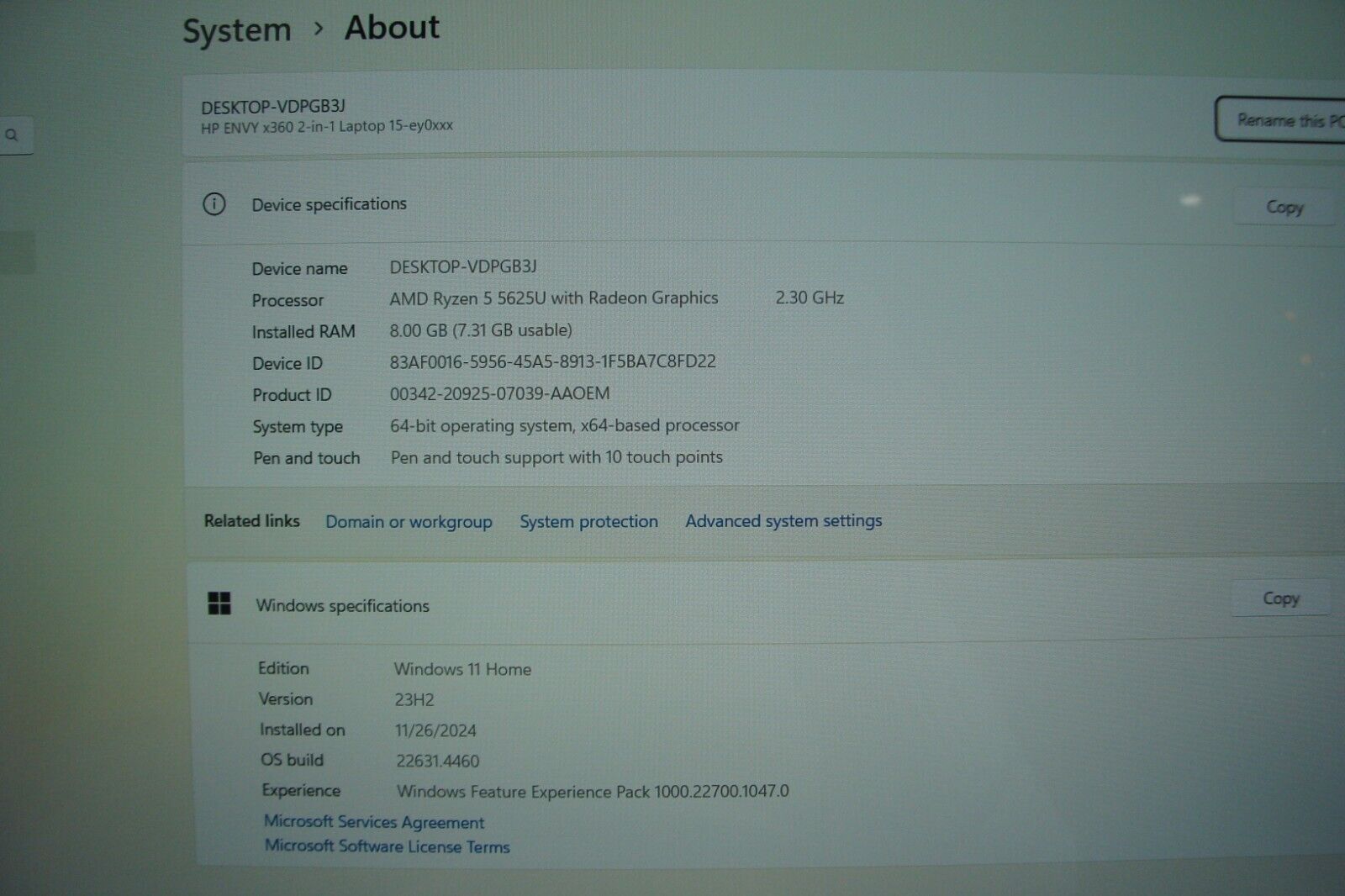The width and height of the screenshot is (1345, 896).
Task: Open Microsoft Software License Terms link
Action: point(388,846)
